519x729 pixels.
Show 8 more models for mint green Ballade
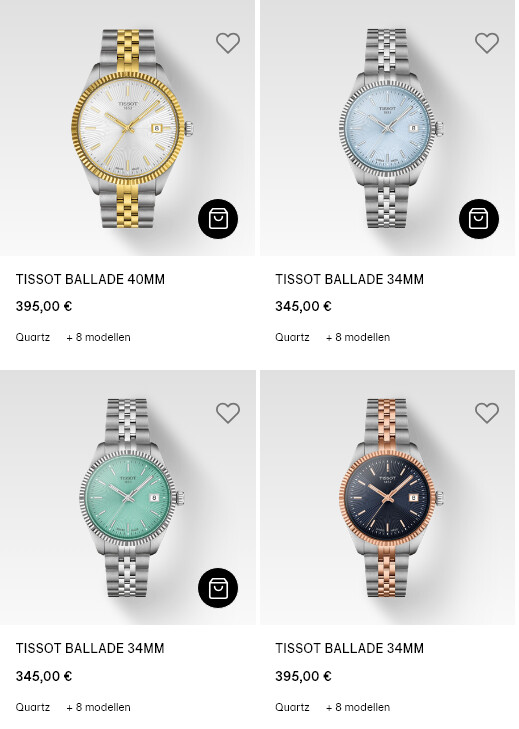(x=99, y=707)
